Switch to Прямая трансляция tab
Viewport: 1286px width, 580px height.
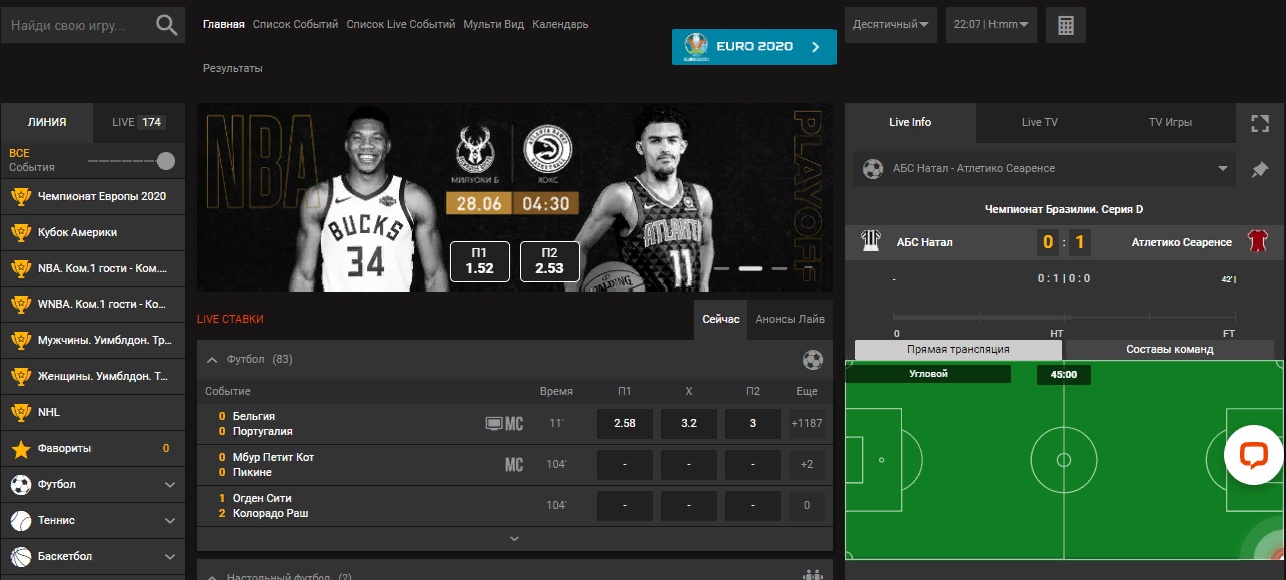[958, 349]
